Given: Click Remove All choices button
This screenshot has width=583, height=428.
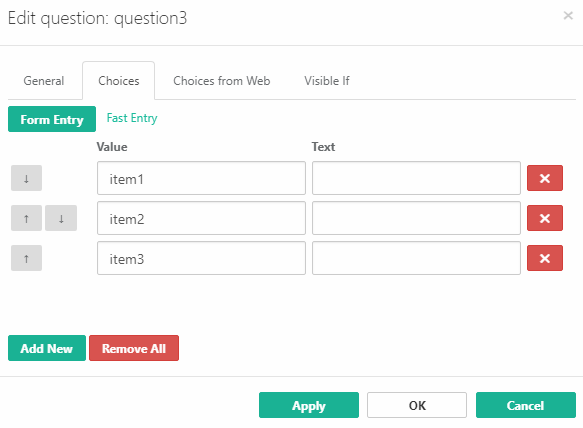Looking at the screenshot, I should (134, 348).
